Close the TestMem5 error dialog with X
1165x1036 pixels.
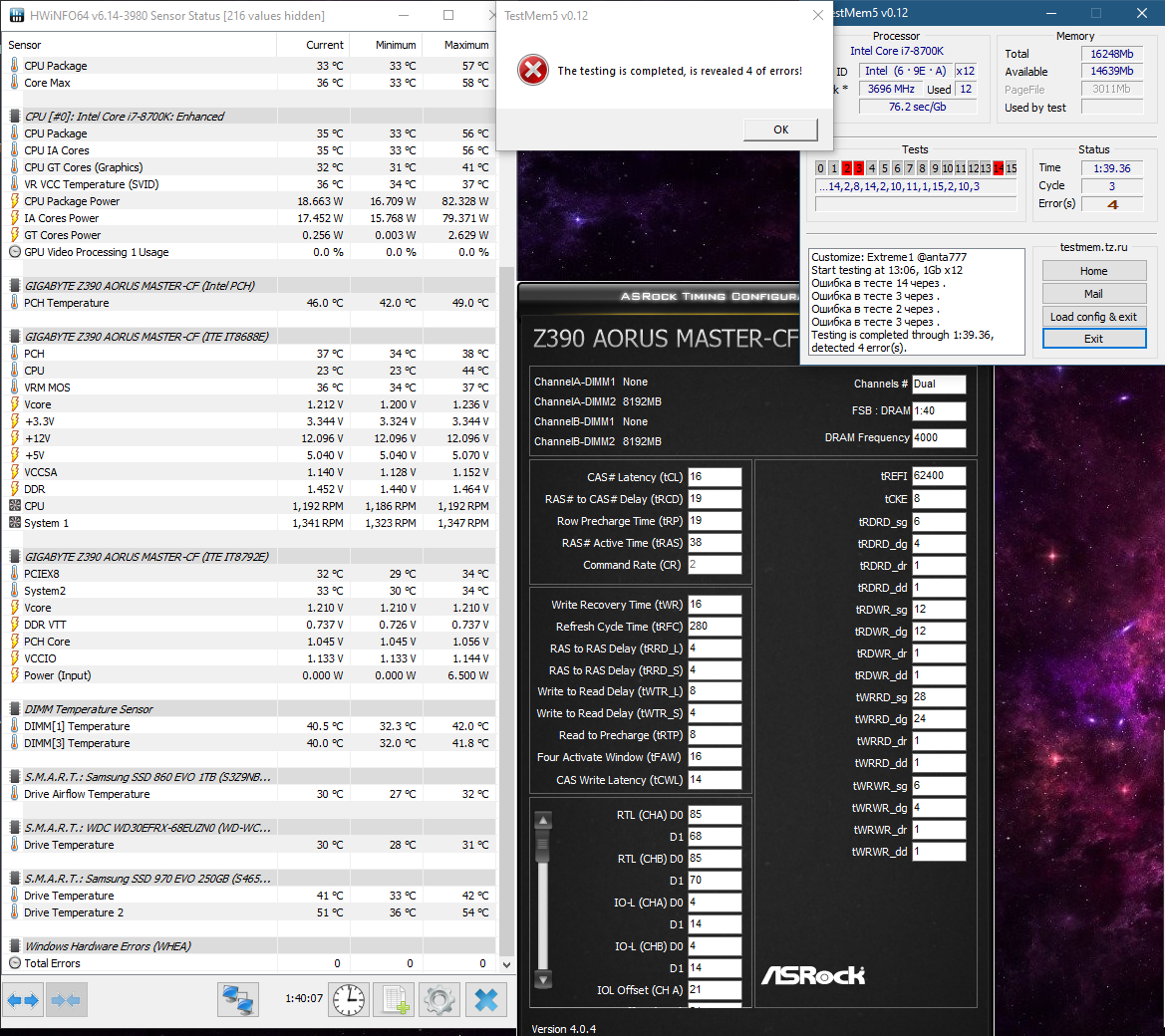click(817, 15)
